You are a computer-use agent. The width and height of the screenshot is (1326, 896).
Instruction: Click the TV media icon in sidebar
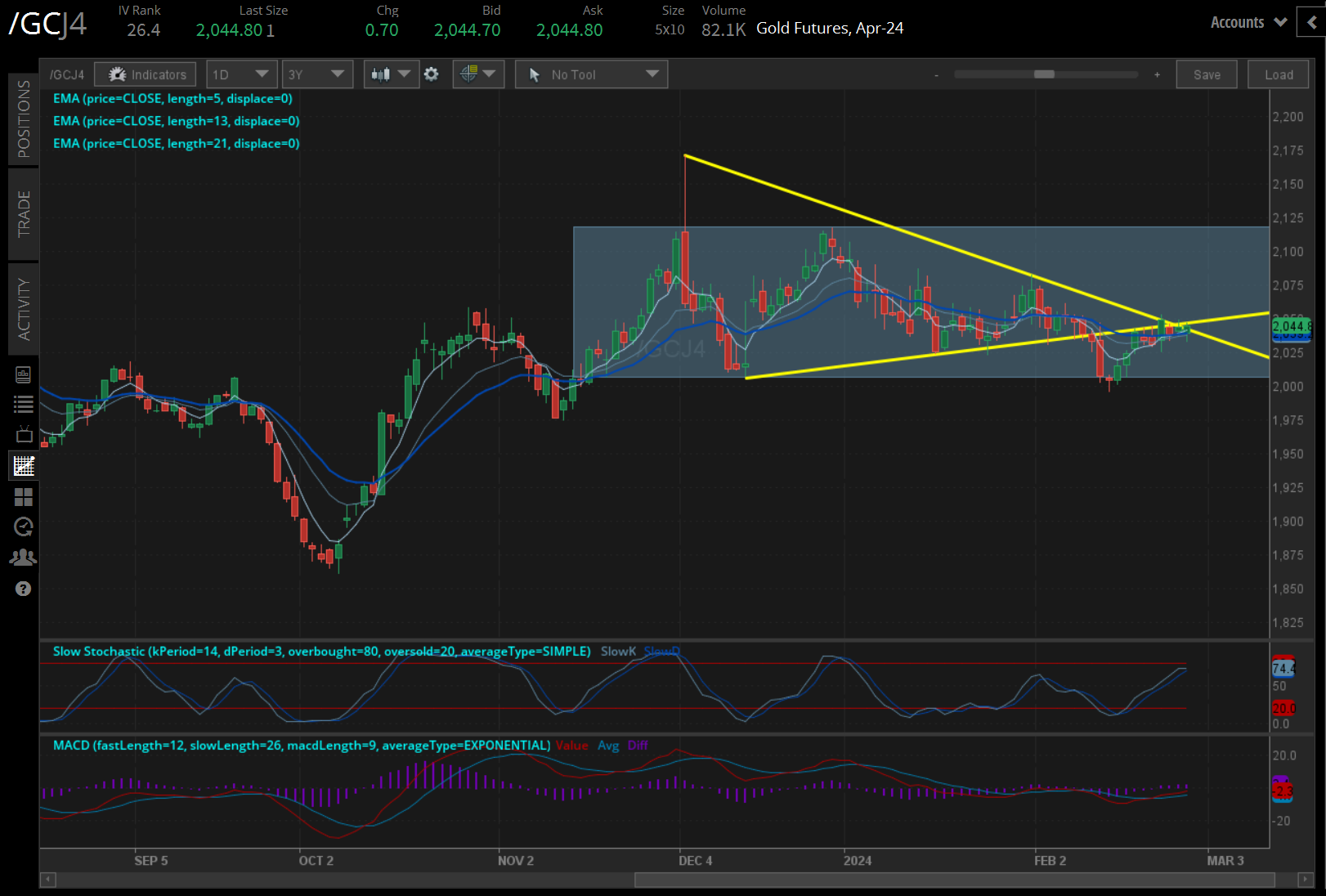24,434
